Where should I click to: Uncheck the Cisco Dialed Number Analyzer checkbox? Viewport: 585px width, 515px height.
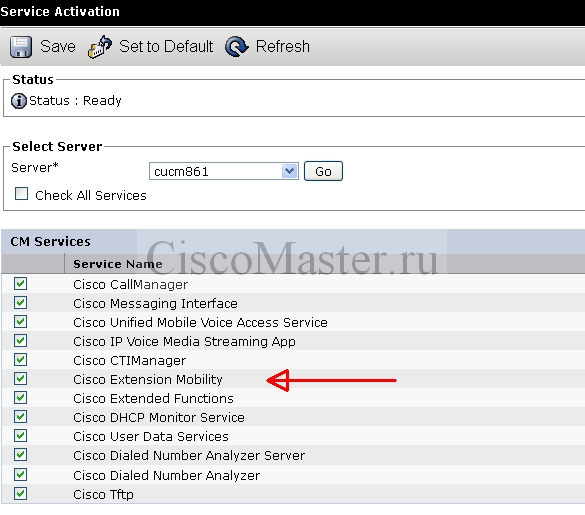pos(21,475)
